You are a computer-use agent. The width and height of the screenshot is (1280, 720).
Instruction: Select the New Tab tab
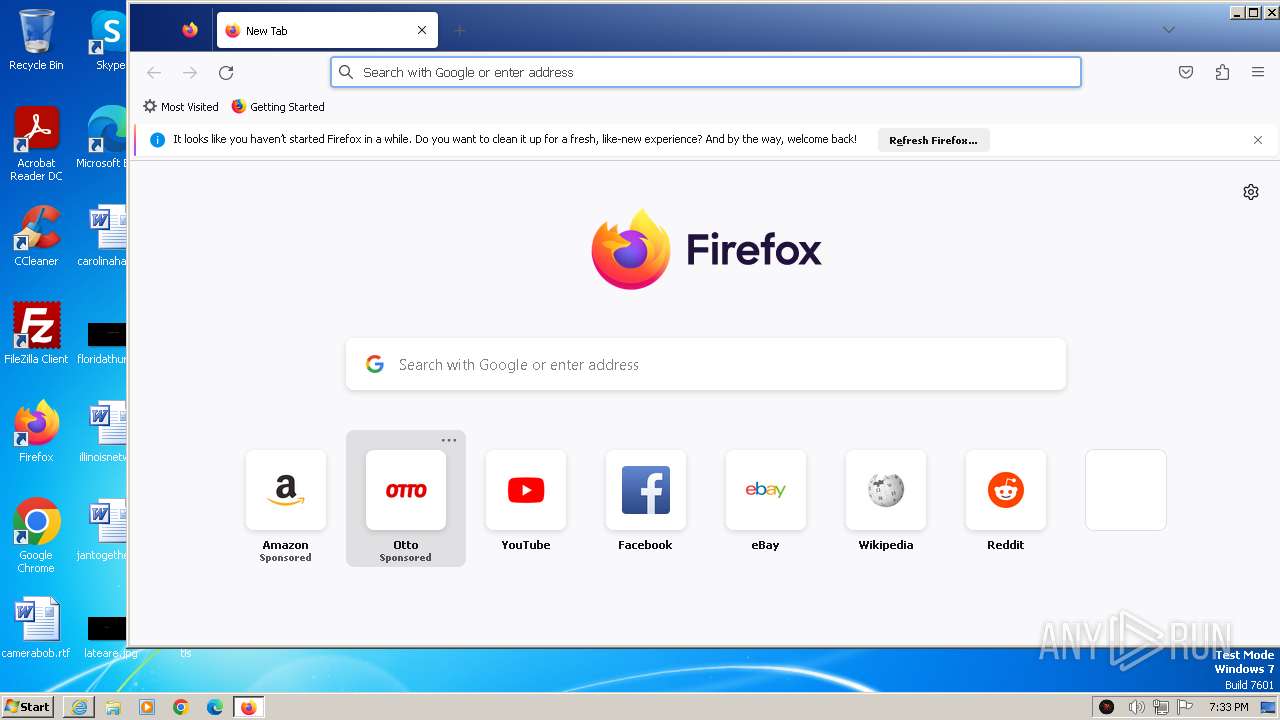tap(327, 30)
